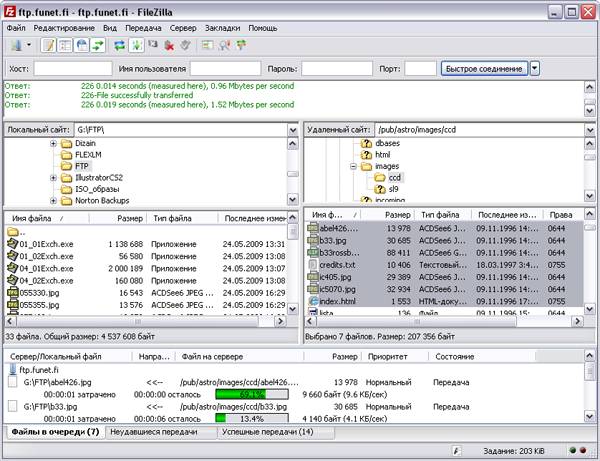600x461 pixels.
Task: Open the Файл menu
Action: click(x=16, y=28)
